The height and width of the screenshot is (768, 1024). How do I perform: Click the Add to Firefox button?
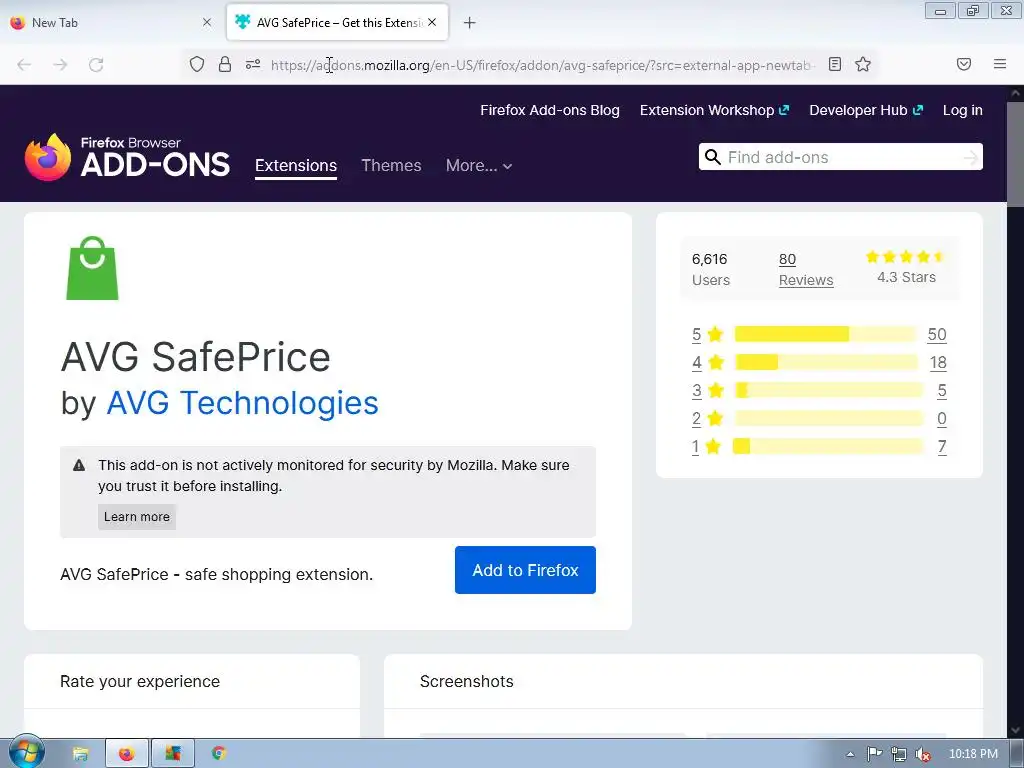pos(525,570)
